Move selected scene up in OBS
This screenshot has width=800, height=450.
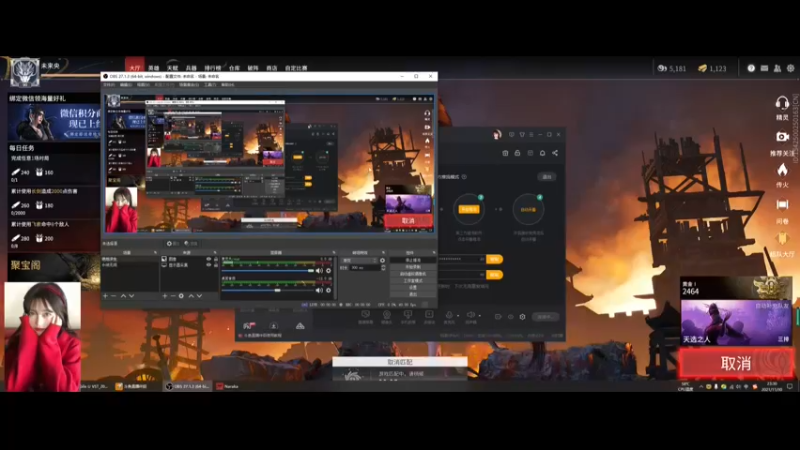point(123,296)
